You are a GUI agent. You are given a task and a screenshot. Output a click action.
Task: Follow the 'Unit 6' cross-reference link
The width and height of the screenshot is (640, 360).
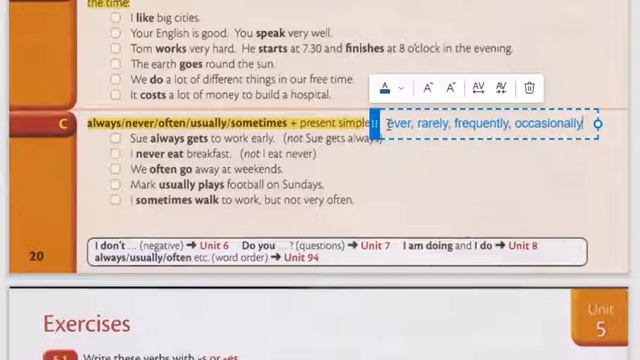[x=214, y=246]
